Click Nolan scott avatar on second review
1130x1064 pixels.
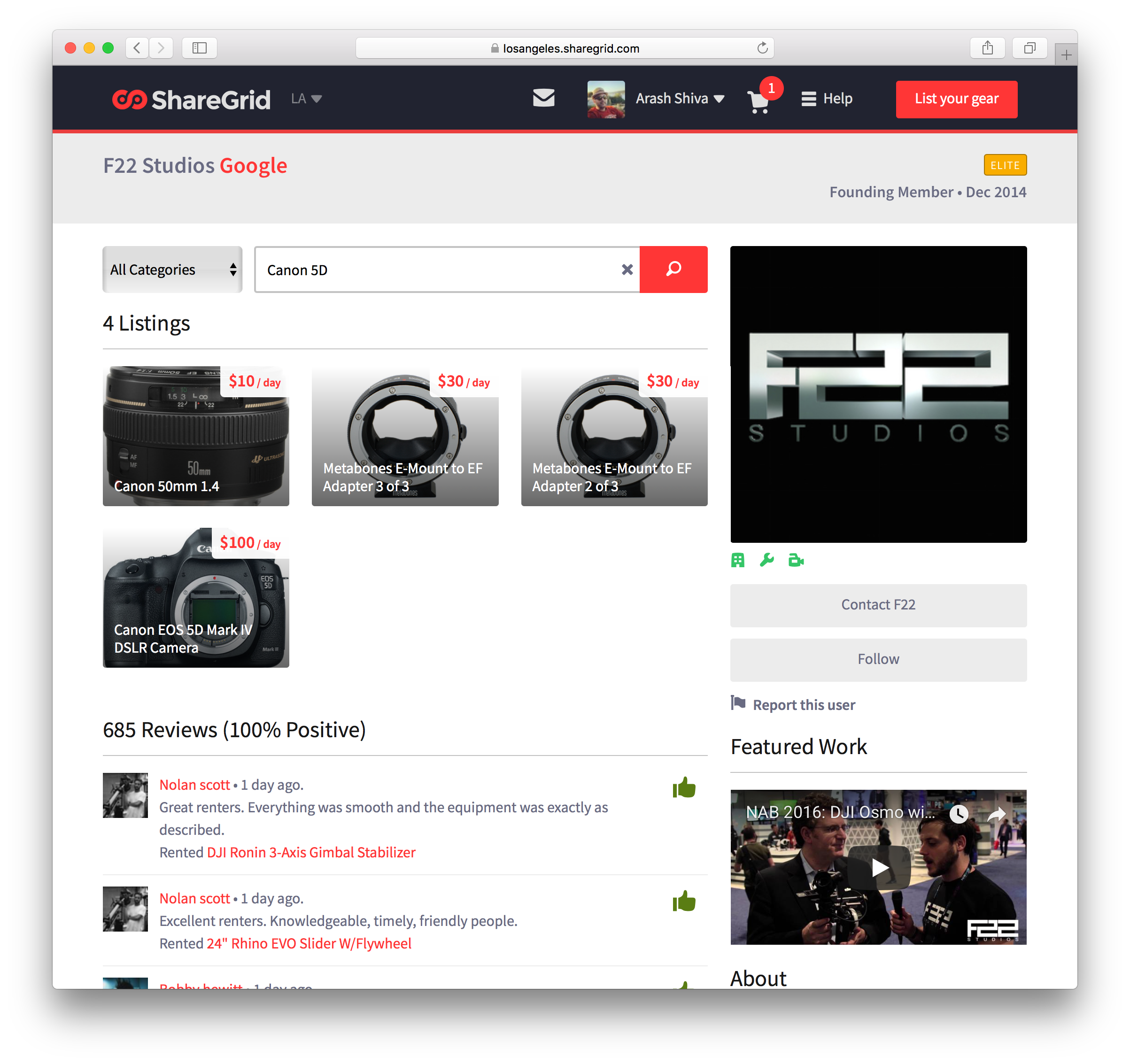tap(125, 909)
